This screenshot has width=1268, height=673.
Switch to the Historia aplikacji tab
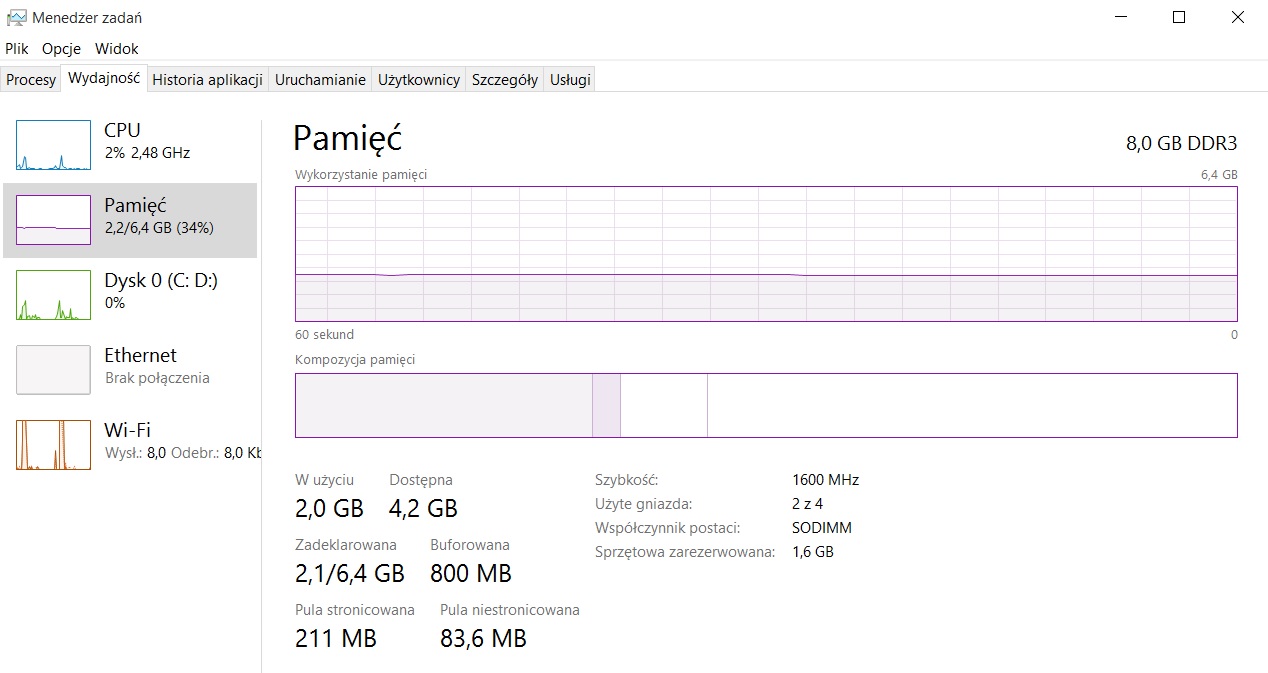pyautogui.click(x=207, y=80)
